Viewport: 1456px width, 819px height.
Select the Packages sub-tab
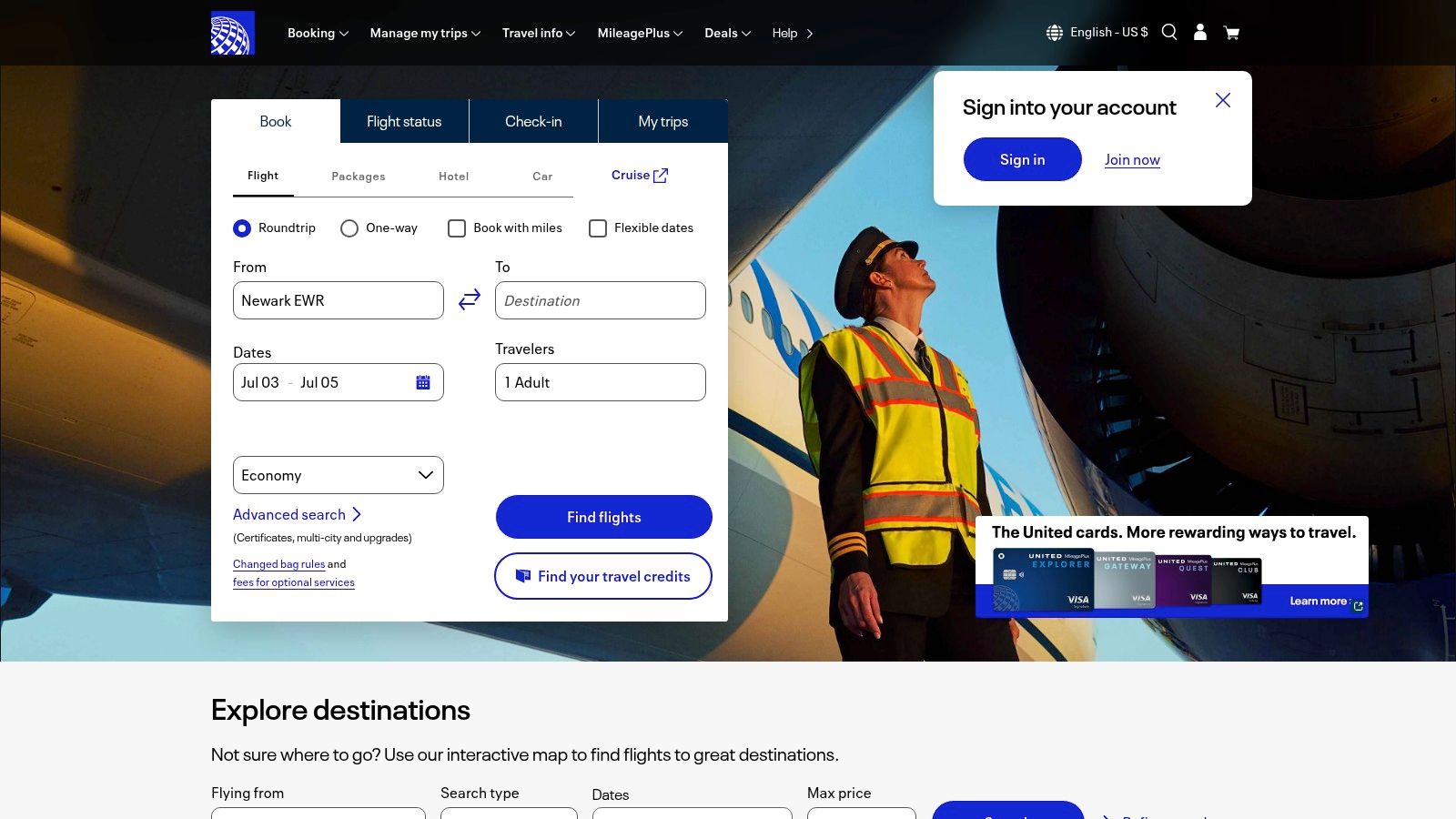pos(359,177)
